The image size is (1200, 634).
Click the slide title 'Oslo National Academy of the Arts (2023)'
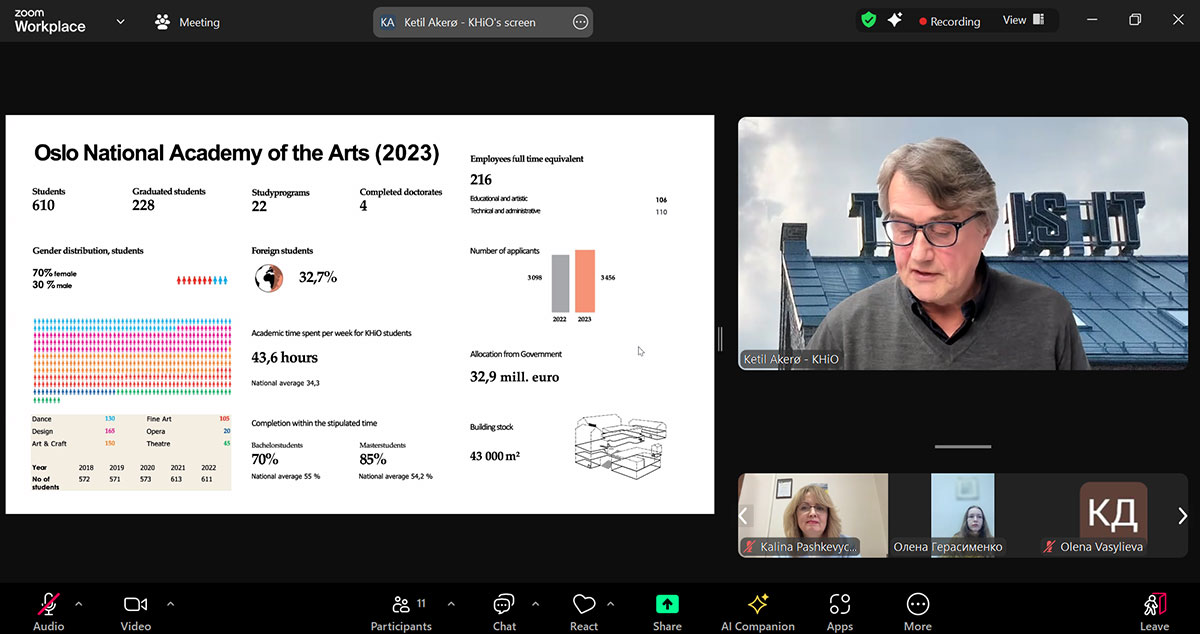[236, 153]
